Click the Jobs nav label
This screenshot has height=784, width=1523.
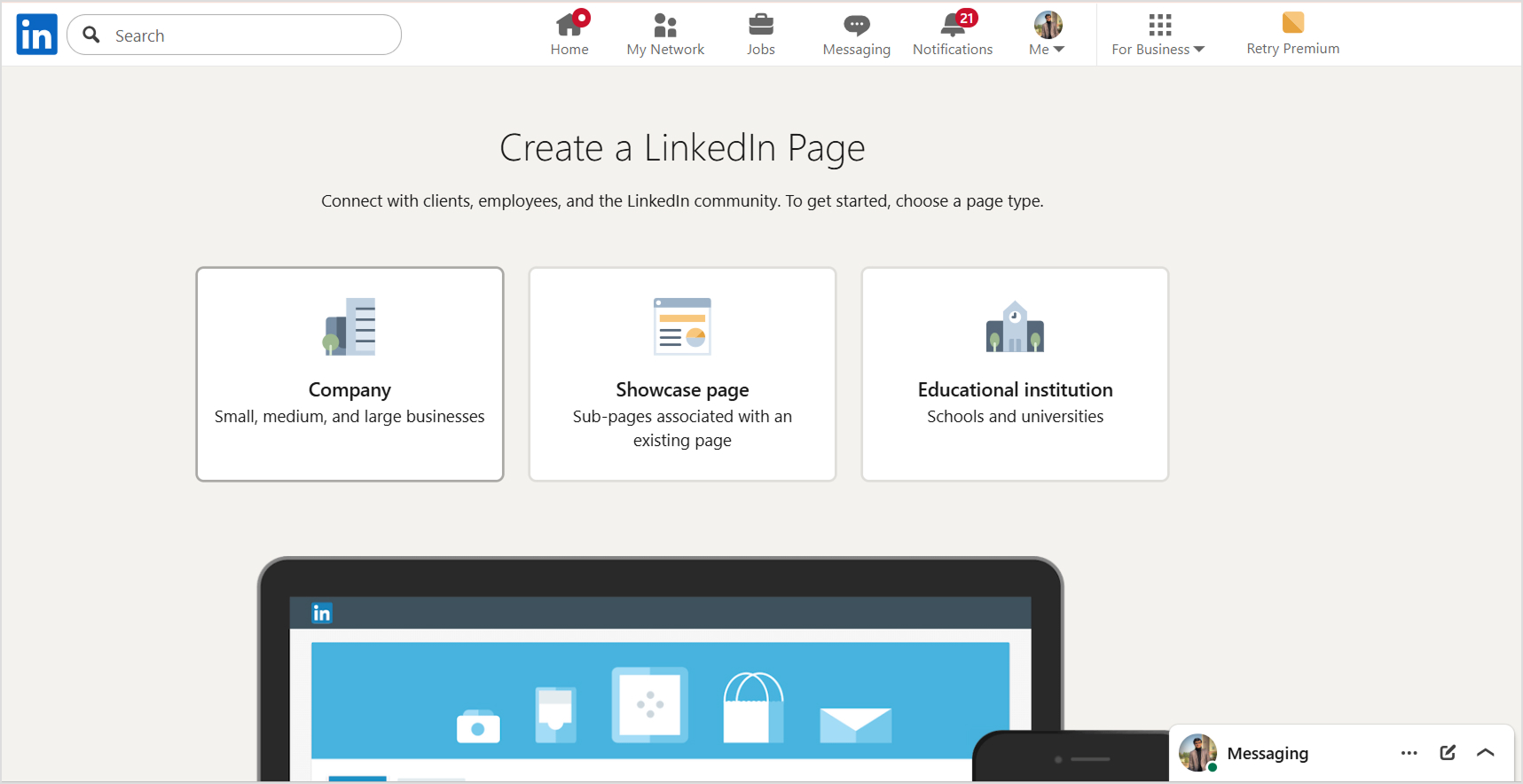tap(761, 50)
